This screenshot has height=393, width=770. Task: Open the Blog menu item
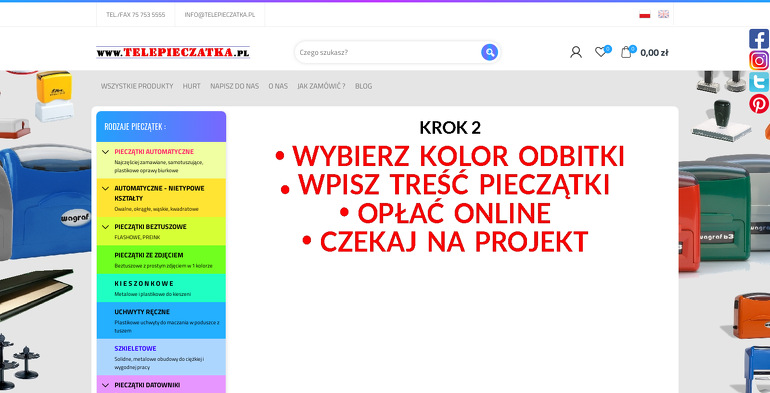363,86
